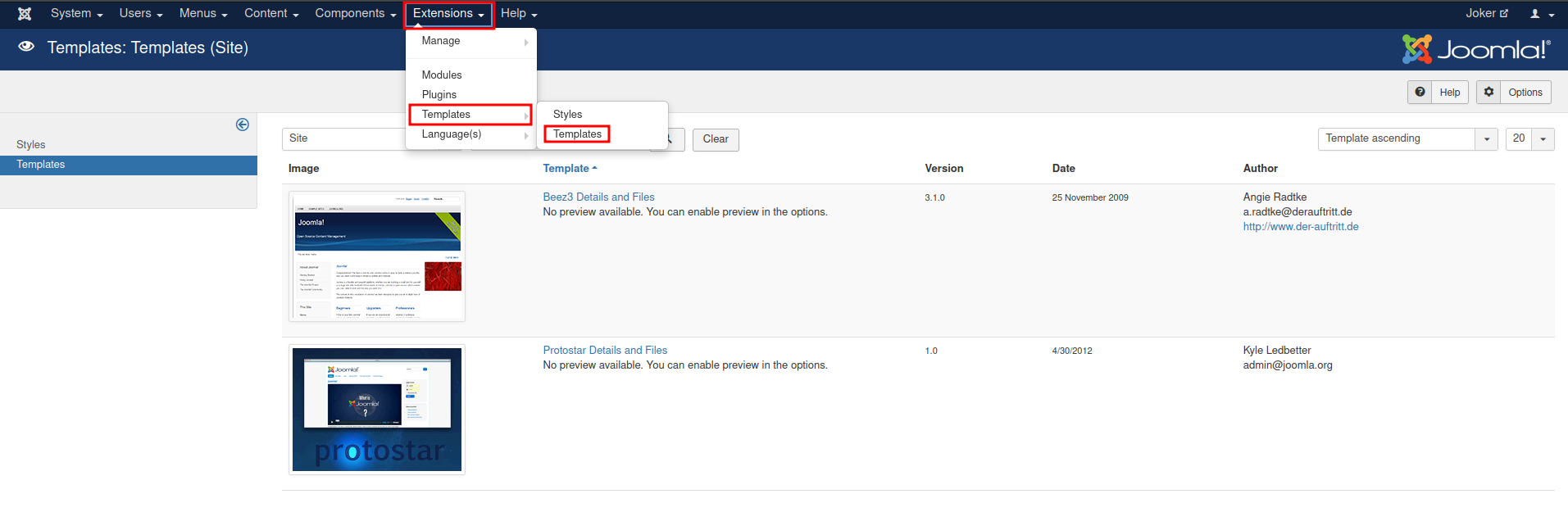This screenshot has height=512, width=1568.
Task: Select Language(s) in Extensions dropdown
Action: click(x=471, y=134)
